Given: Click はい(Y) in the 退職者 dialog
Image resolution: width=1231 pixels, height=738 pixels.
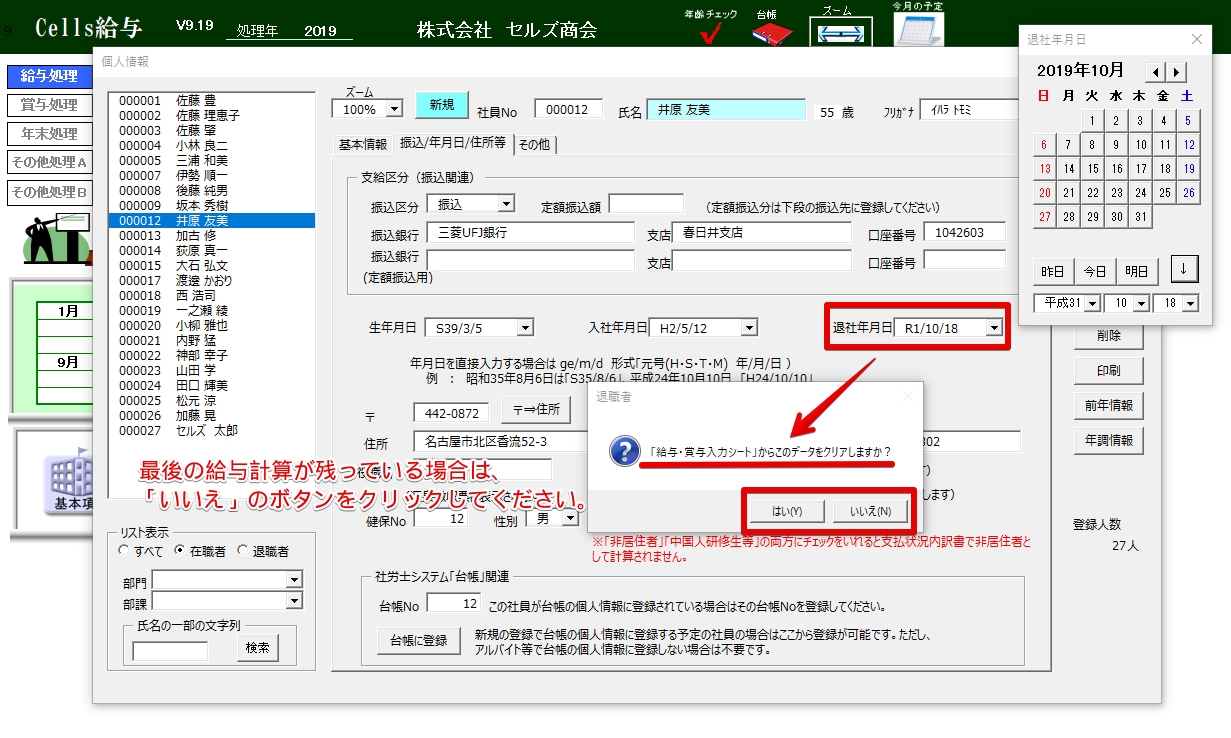Looking at the screenshot, I should pyautogui.click(x=788, y=511).
